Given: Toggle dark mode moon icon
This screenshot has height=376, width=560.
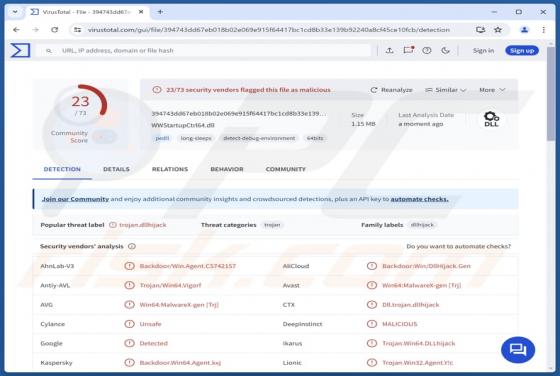Looking at the screenshot, I should click(445, 51).
